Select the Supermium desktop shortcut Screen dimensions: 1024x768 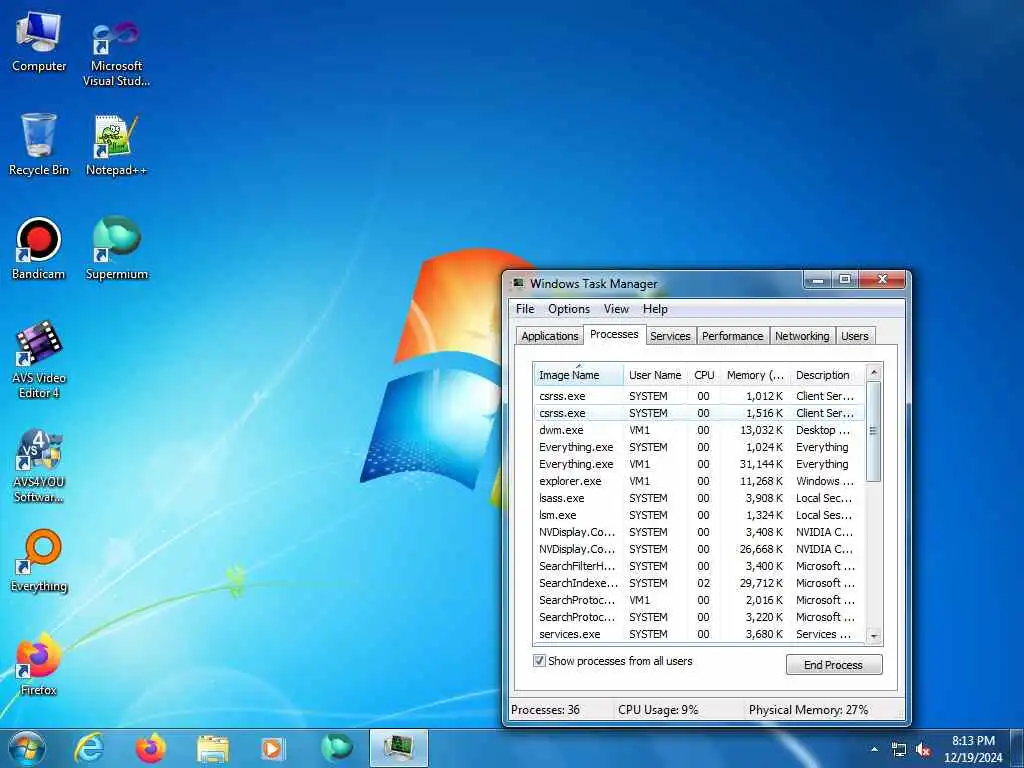117,248
